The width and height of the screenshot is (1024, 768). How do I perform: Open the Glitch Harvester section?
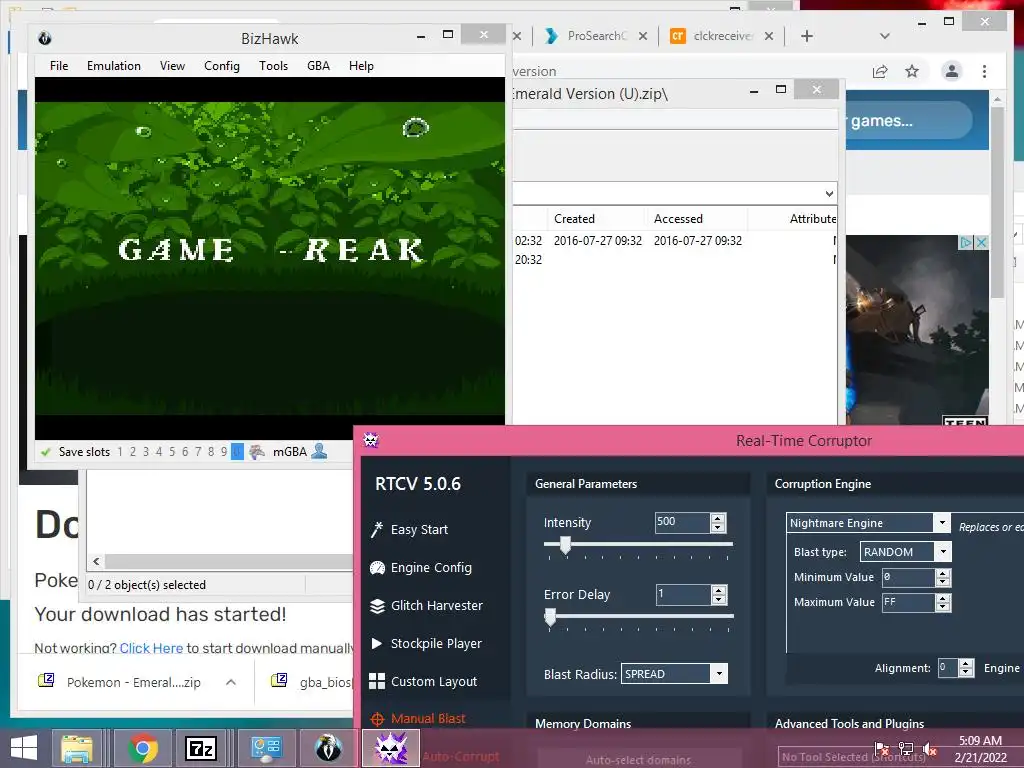(436, 605)
